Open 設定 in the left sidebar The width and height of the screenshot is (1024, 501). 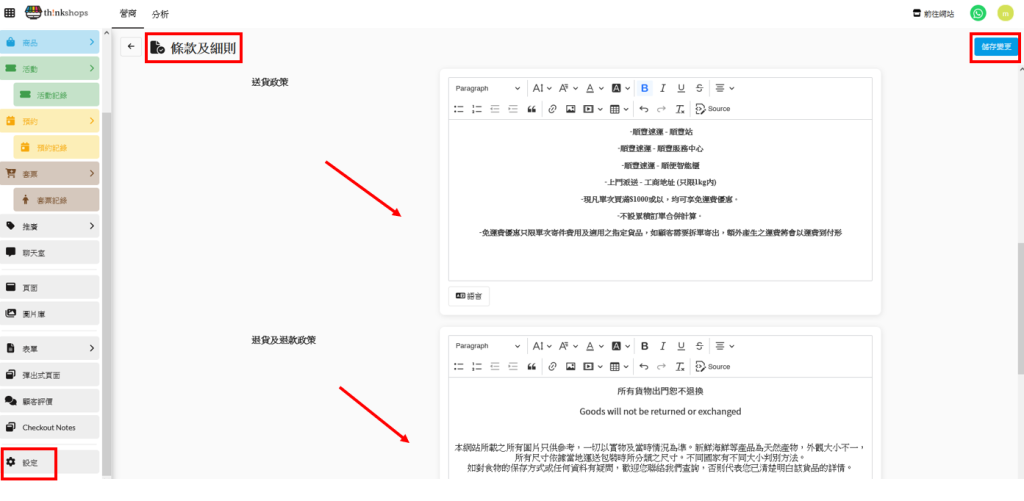click(29, 463)
